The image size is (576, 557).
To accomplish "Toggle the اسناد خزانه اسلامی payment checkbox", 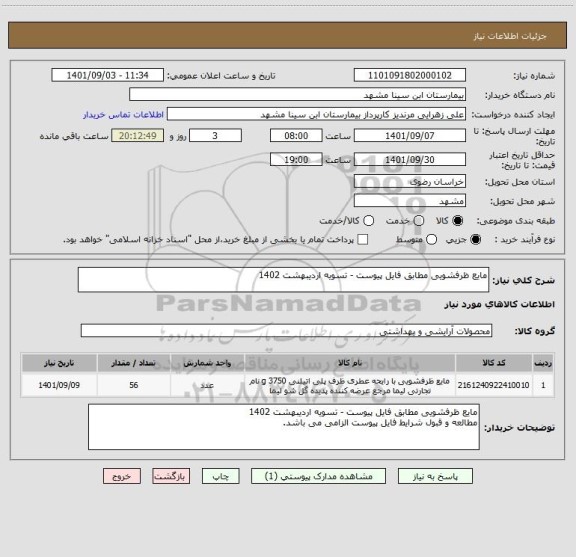I will tap(363, 240).
